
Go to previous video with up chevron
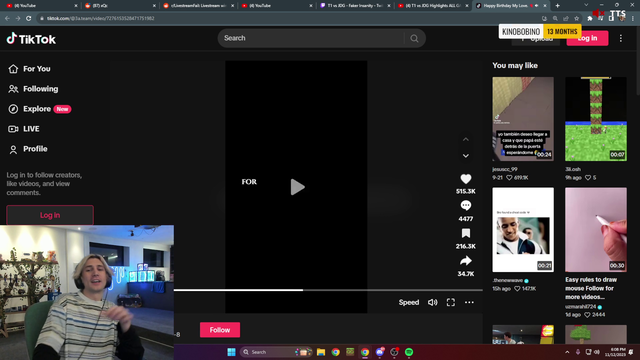(466, 139)
